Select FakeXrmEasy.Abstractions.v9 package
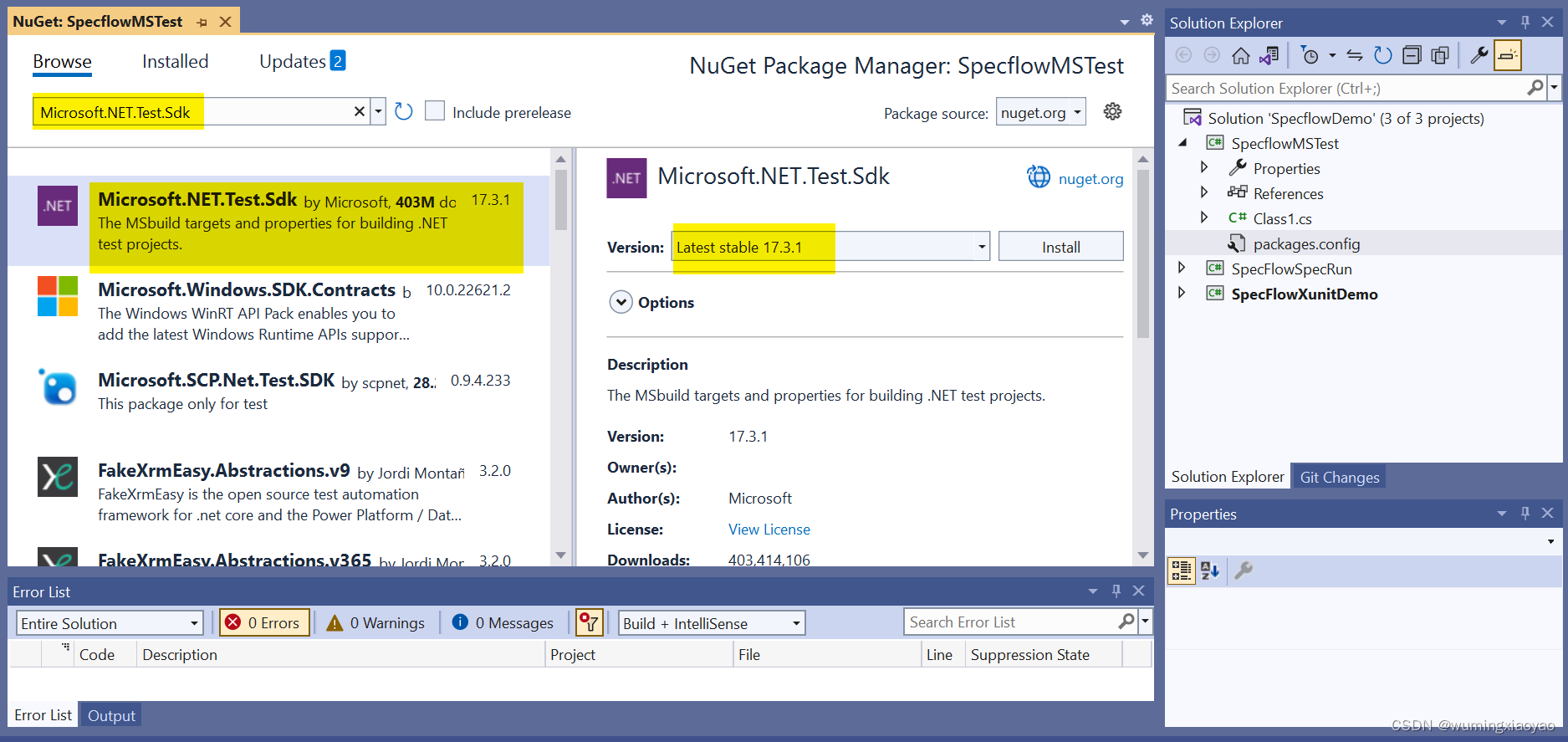This screenshot has height=742, width=1568. pos(278,492)
